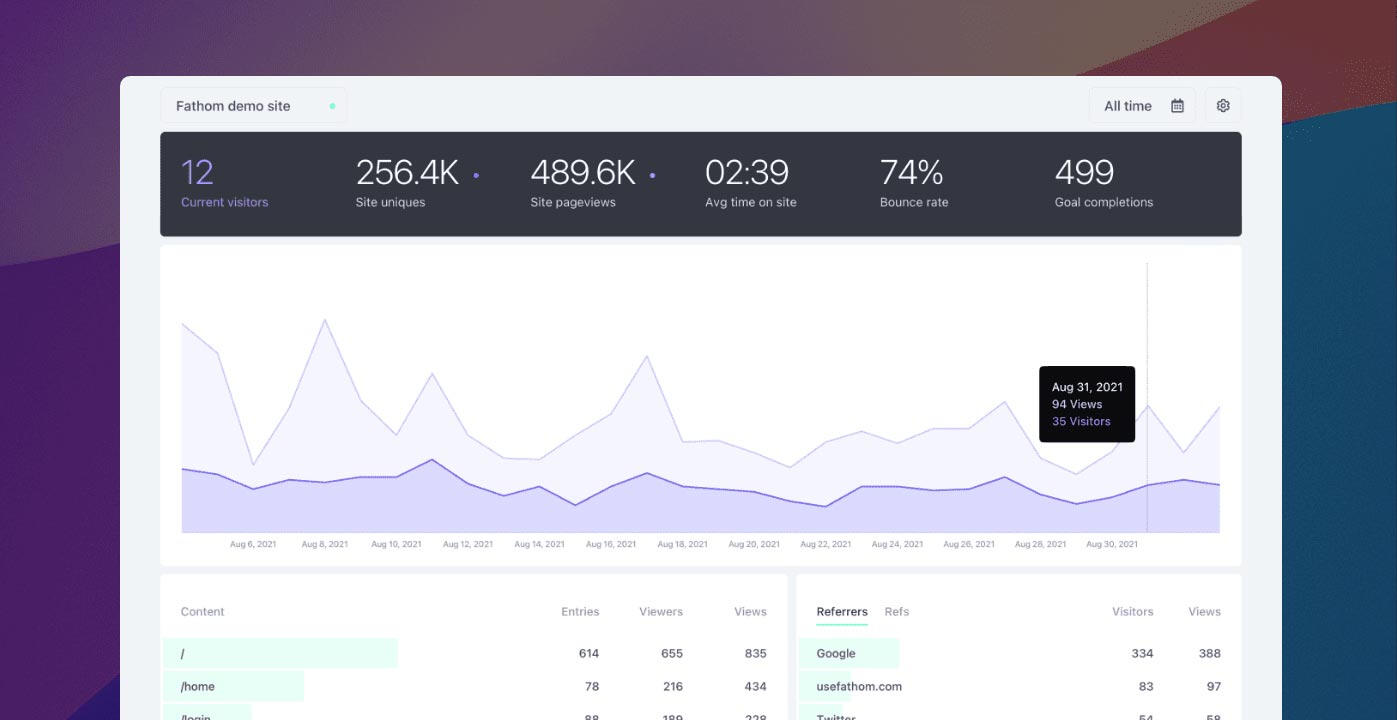Click the /home content row
Viewport: 1397px width, 720px height.
pos(198,686)
